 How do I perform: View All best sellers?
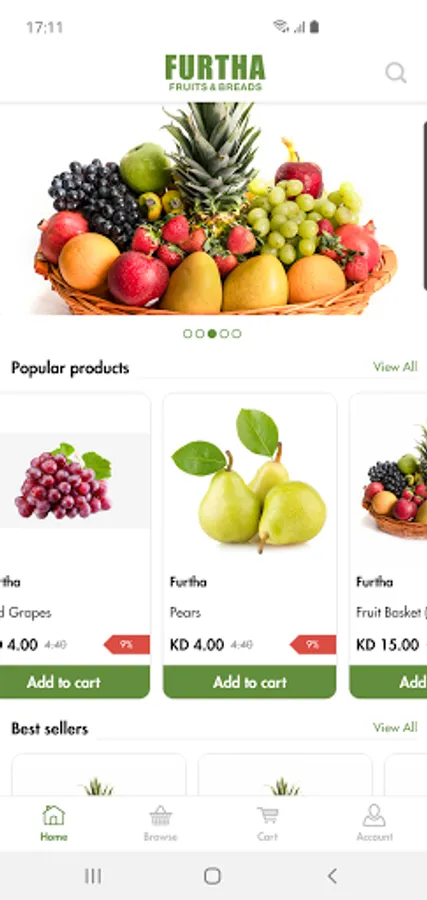click(395, 728)
